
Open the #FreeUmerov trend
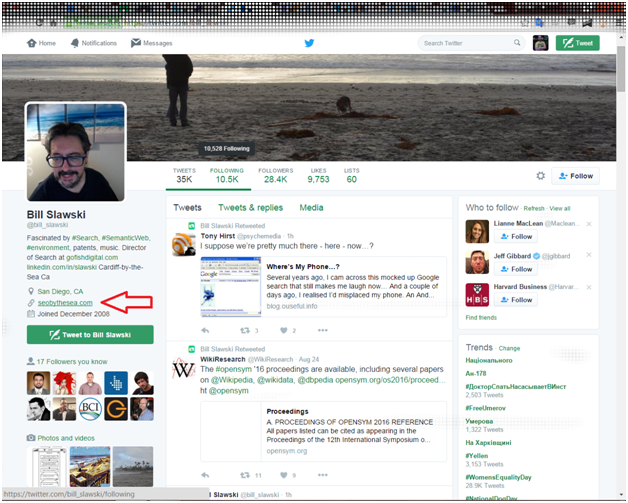(x=485, y=408)
